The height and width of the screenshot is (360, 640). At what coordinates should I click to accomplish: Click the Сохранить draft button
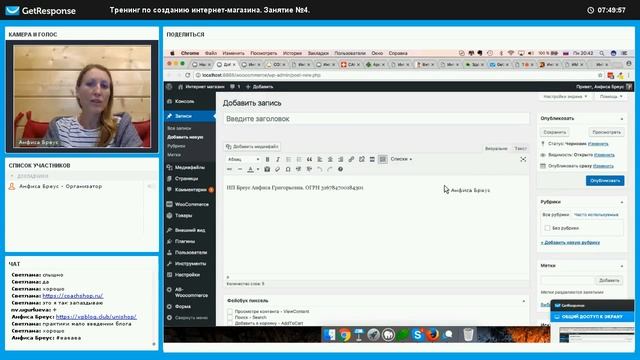[555, 132]
